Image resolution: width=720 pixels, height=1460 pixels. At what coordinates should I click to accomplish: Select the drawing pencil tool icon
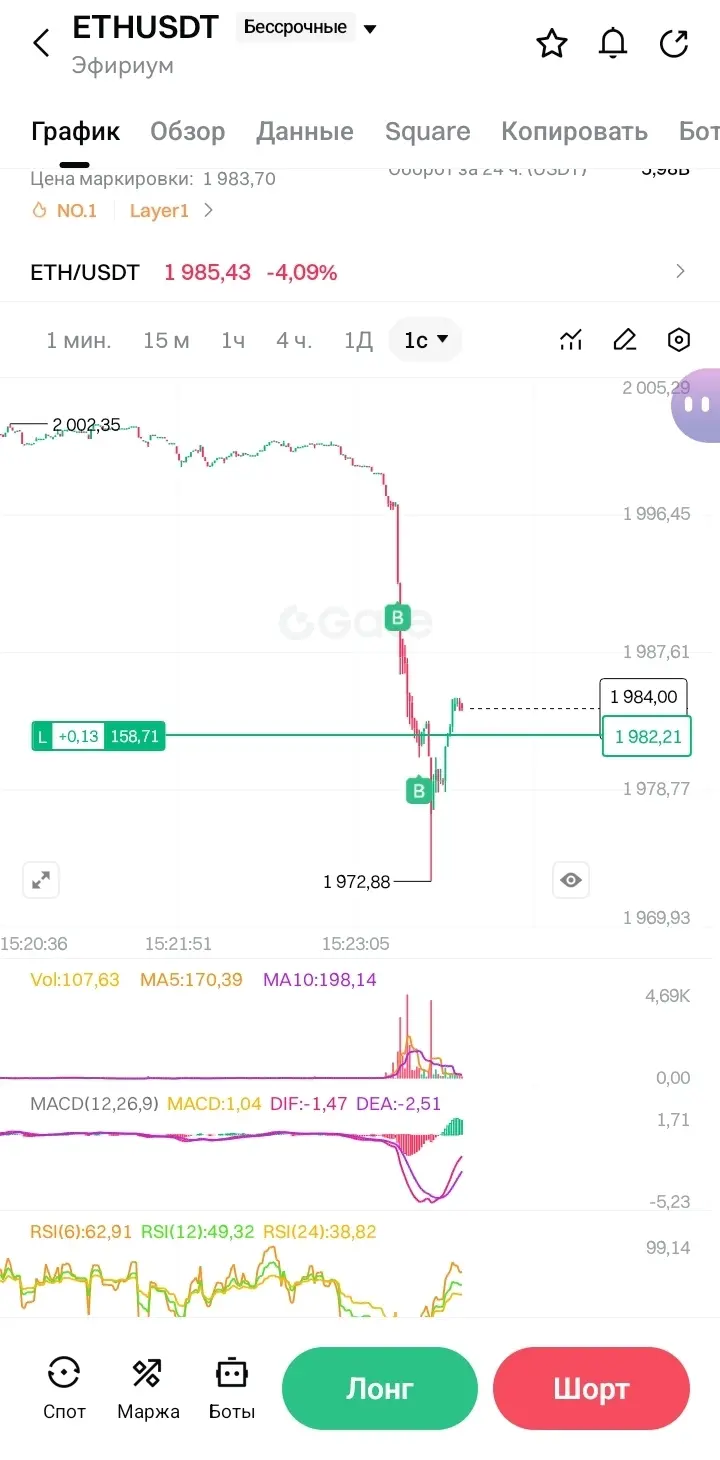[625, 340]
